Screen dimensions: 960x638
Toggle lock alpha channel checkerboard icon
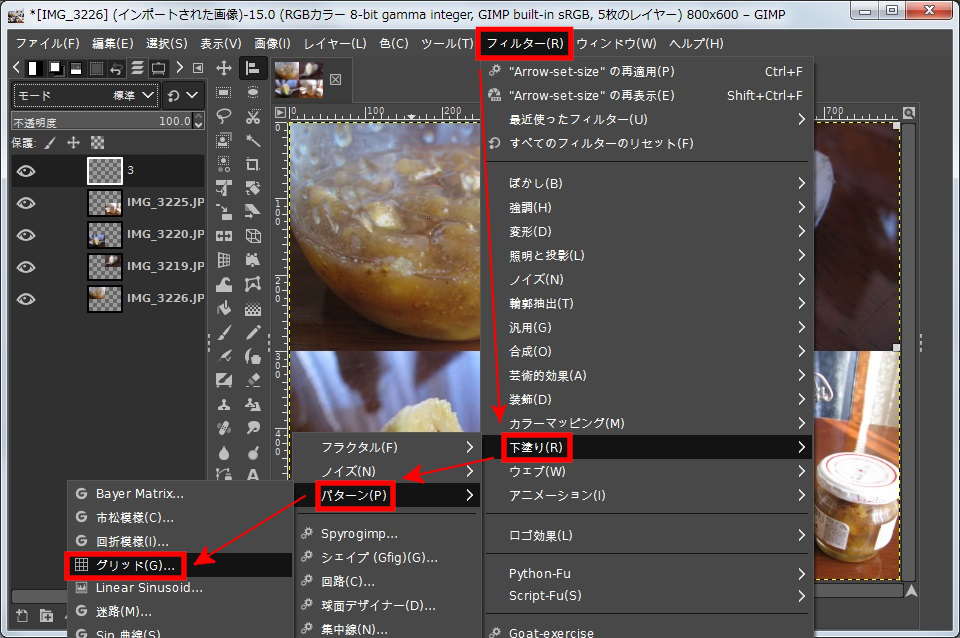click(x=97, y=143)
